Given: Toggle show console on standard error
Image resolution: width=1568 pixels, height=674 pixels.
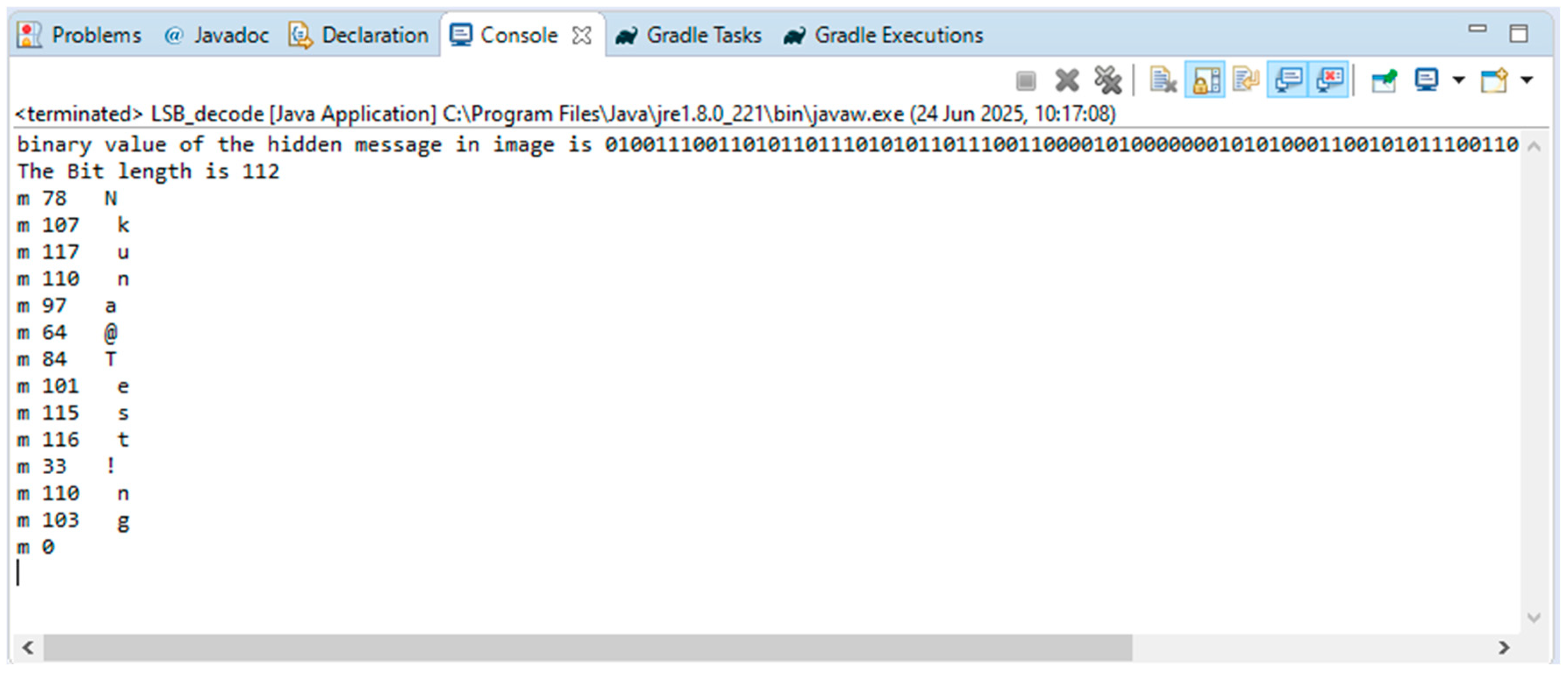Looking at the screenshot, I should [1329, 80].
